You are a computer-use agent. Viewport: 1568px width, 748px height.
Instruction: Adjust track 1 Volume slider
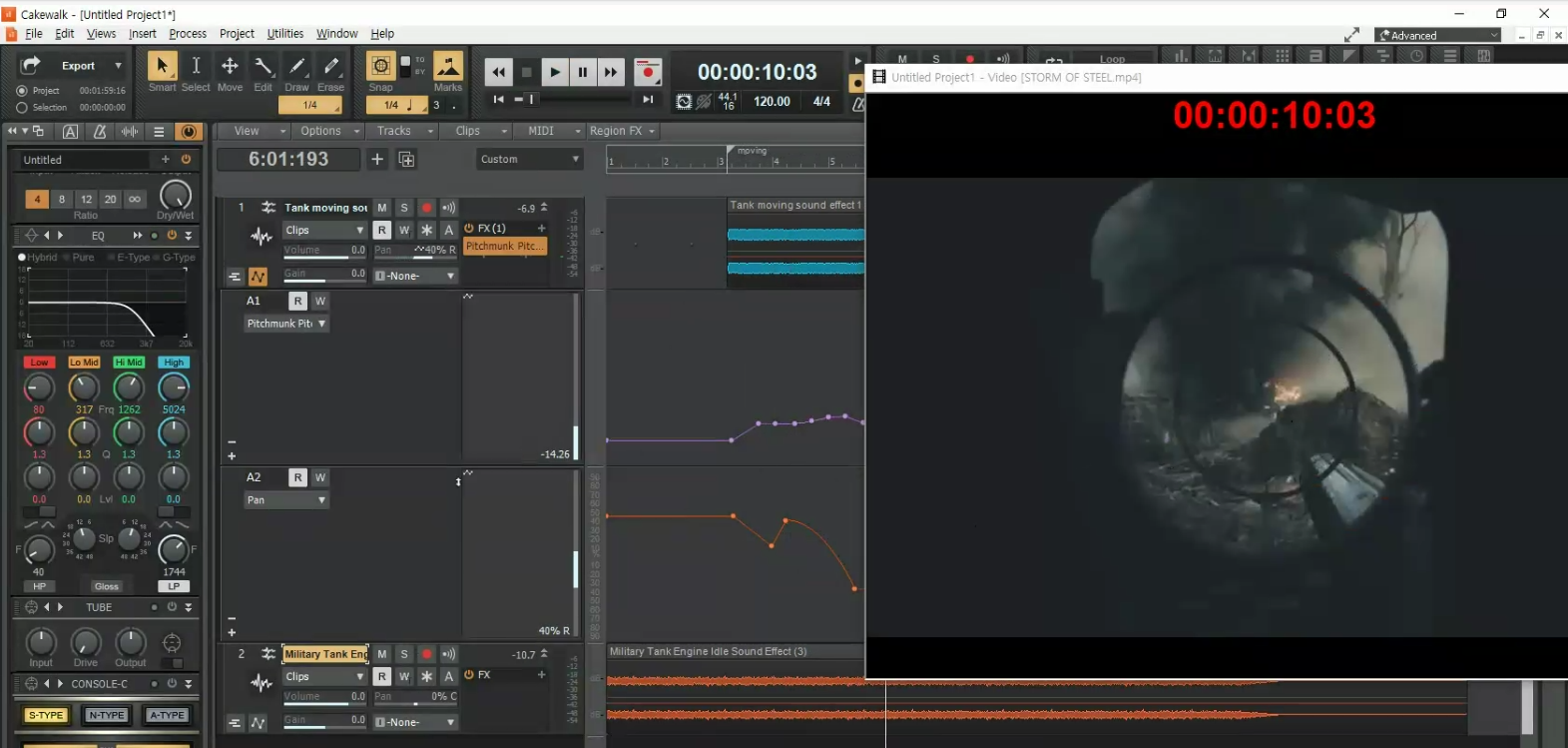(x=325, y=252)
